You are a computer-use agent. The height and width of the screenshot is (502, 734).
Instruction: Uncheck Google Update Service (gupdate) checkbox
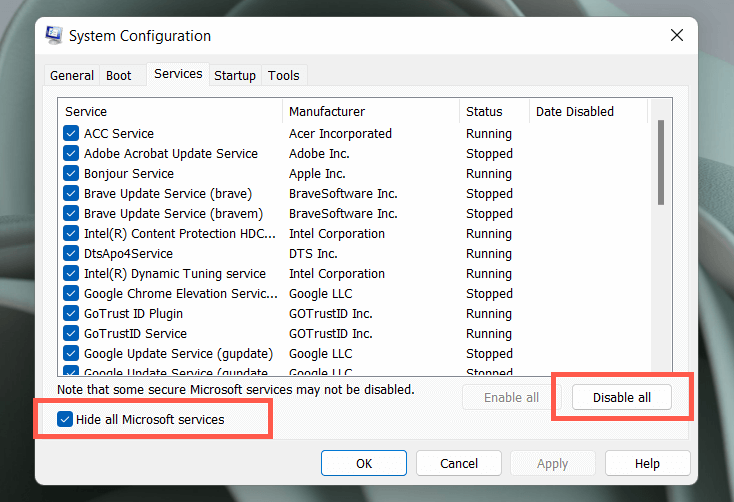pos(71,354)
